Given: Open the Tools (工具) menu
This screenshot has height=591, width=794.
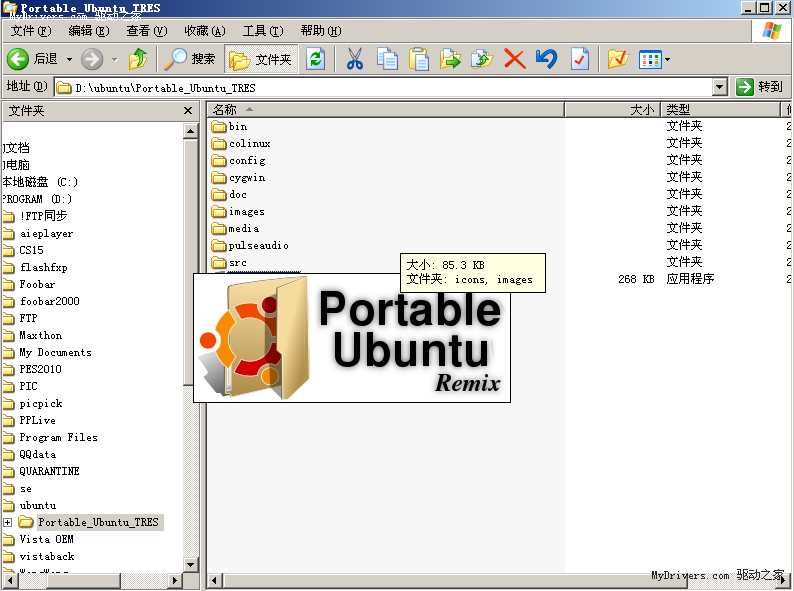Looking at the screenshot, I should click(x=261, y=31).
